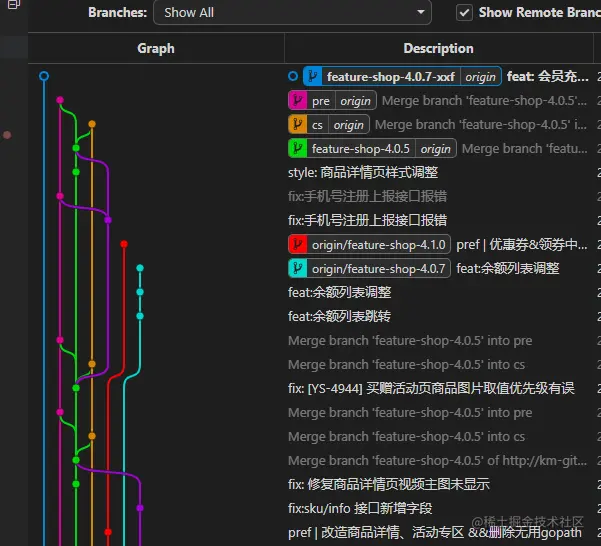Select second 'Merge branch feature-shop-4.0.5 into cs' commit
The height and width of the screenshot is (546, 601).
coord(406,436)
